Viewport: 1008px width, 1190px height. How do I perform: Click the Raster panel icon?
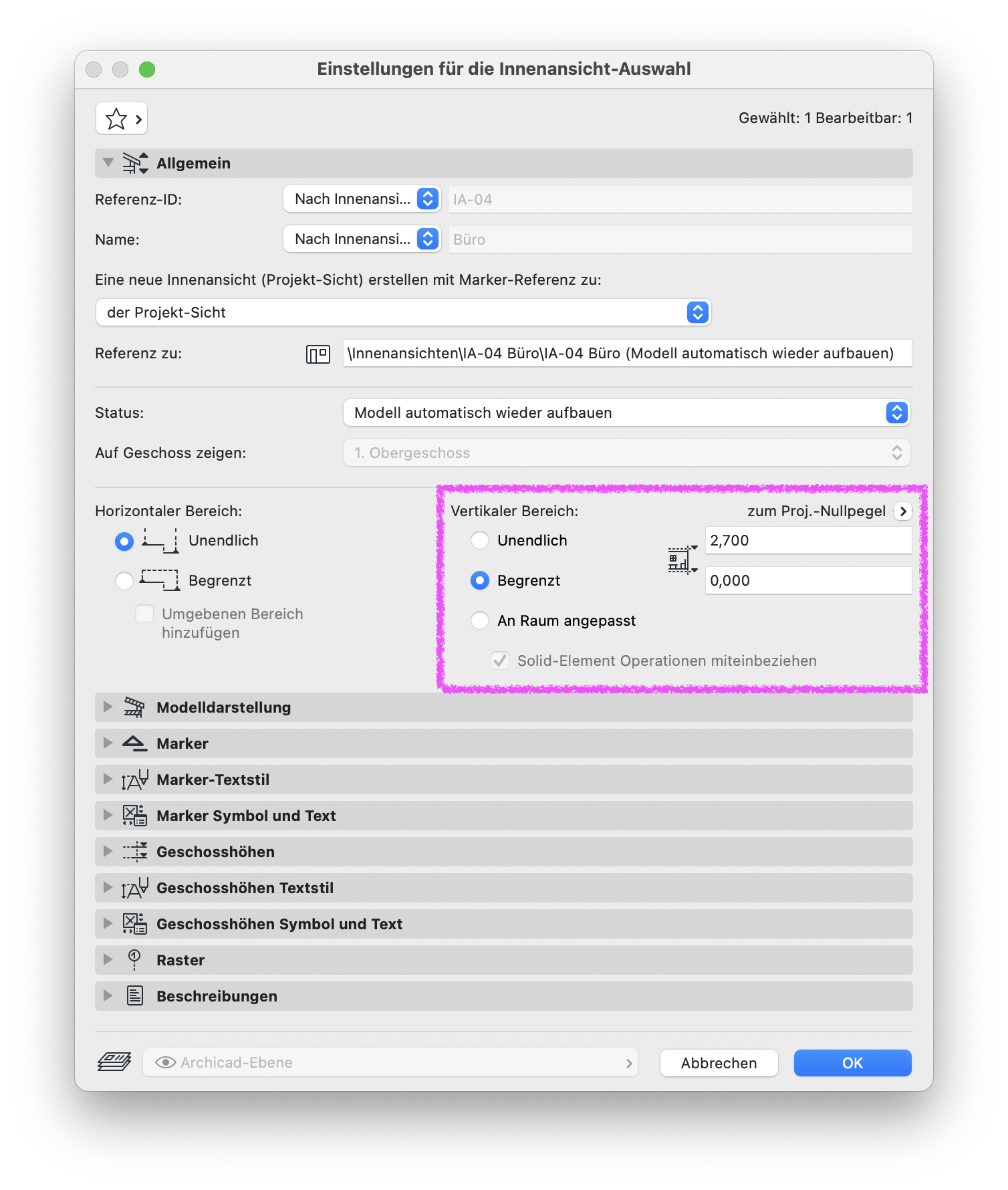(134, 960)
